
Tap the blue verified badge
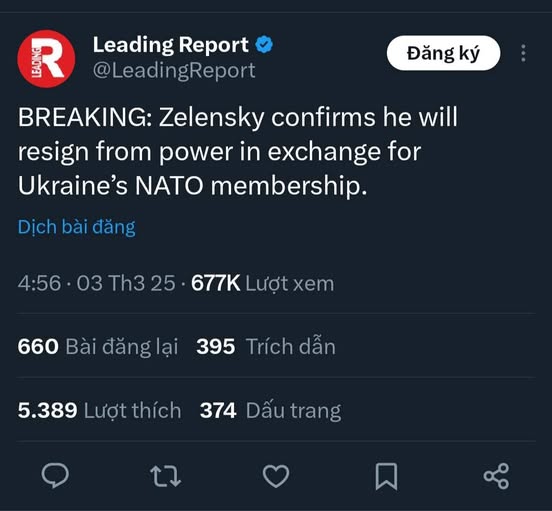point(264,44)
